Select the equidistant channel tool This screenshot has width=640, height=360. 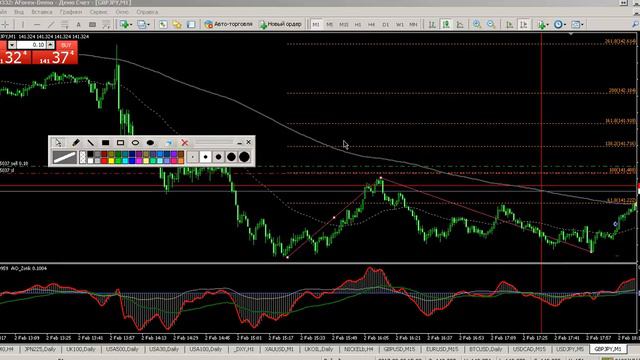click(x=64, y=24)
